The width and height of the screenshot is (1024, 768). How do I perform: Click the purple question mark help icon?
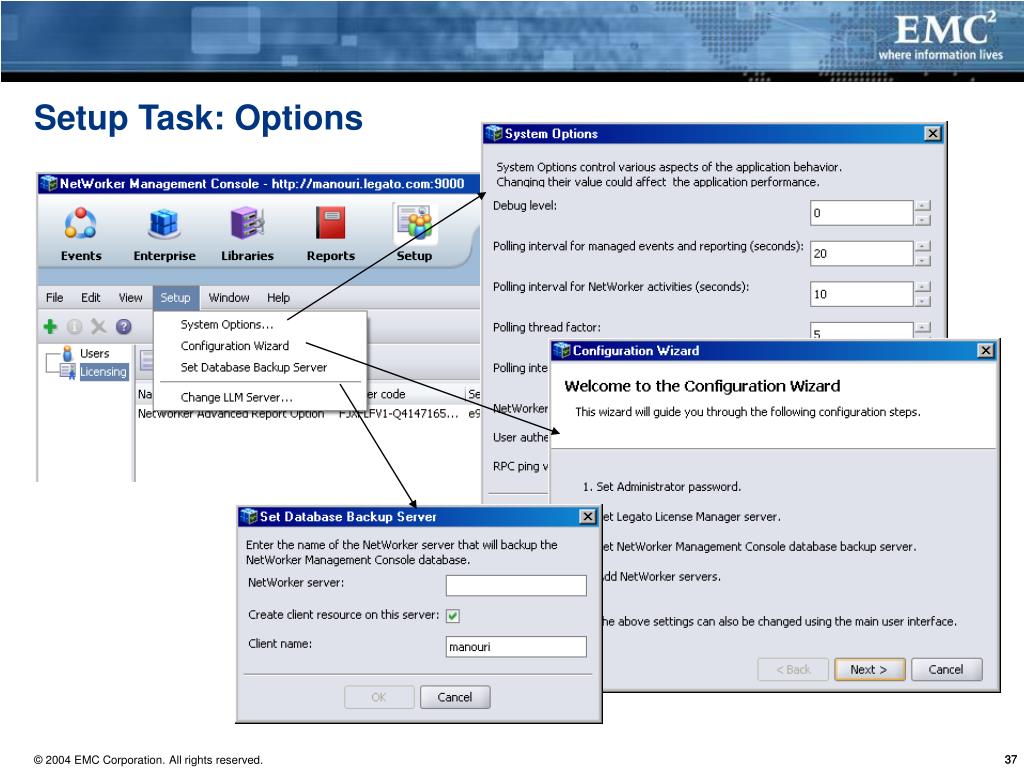123,327
